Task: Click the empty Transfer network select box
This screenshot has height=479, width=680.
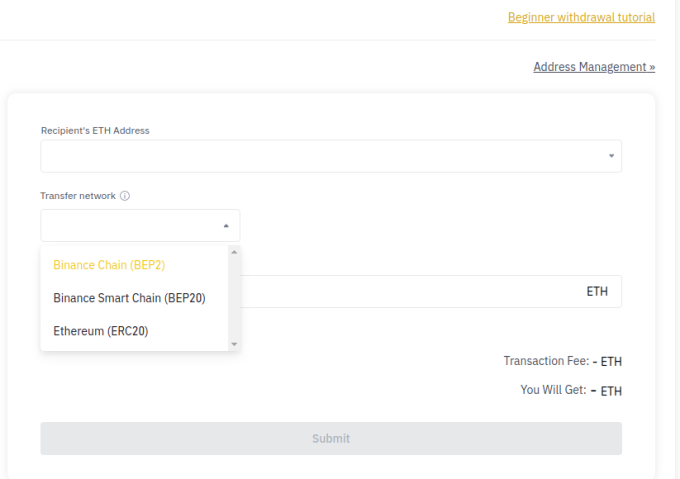Action: coord(140,225)
